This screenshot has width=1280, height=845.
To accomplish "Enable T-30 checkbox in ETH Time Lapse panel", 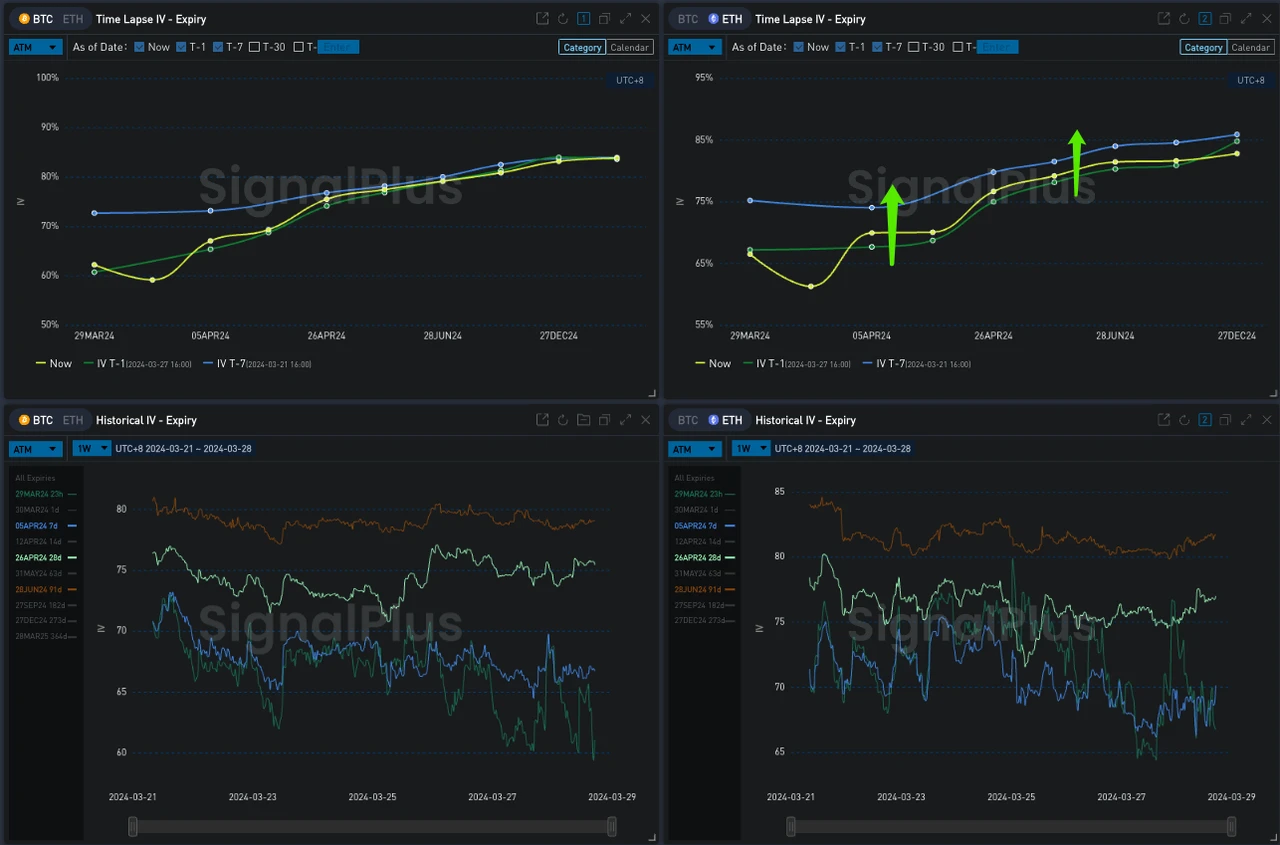I will pos(914,47).
